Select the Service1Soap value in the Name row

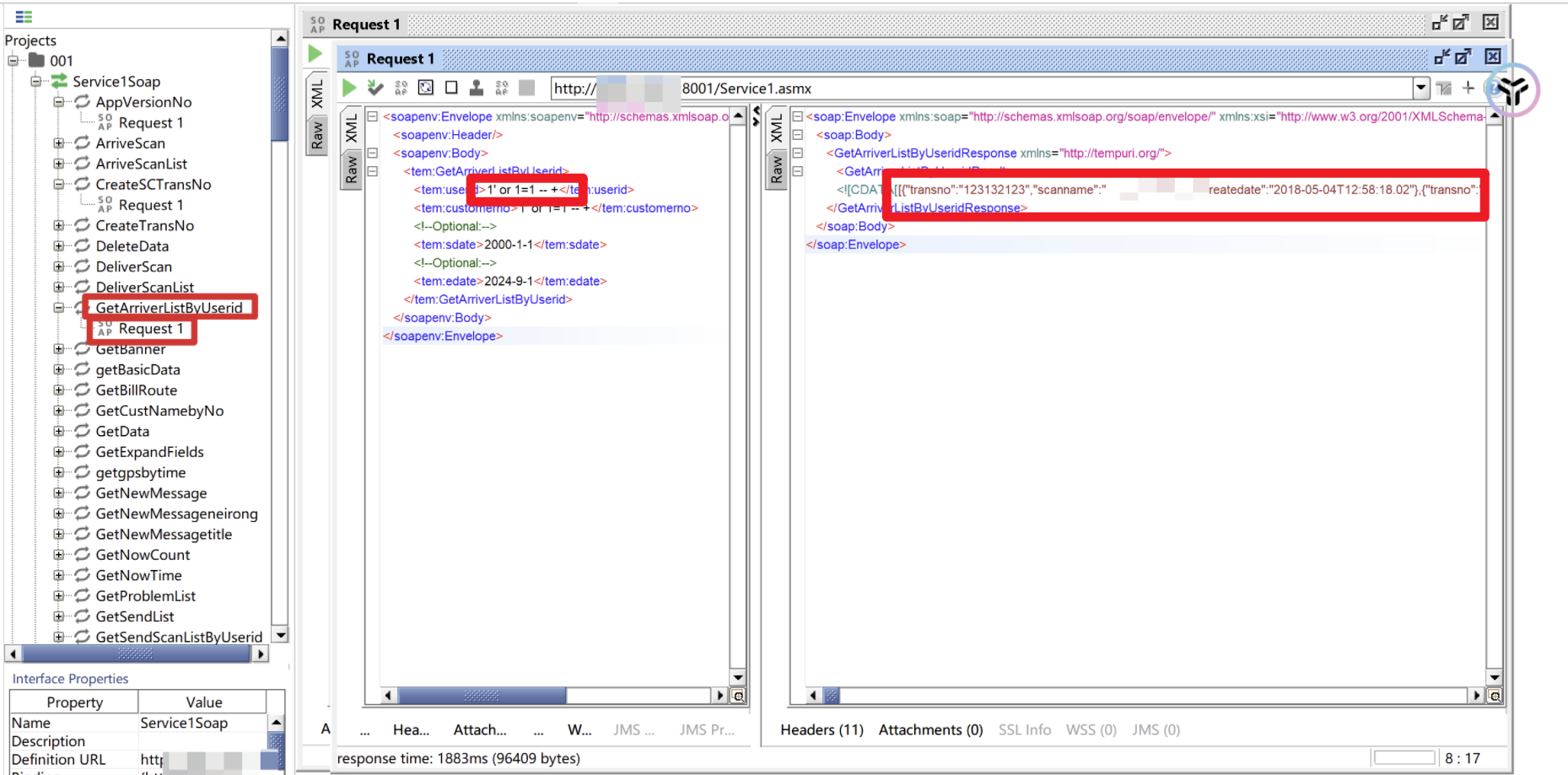click(x=184, y=723)
